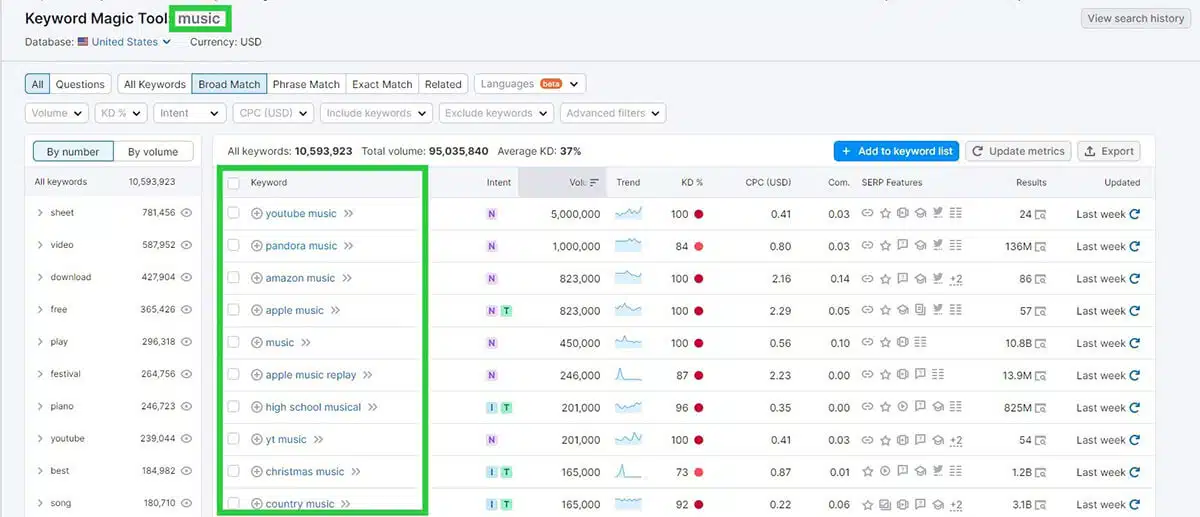Open SERP view icon beside 10.8B results
The height and width of the screenshot is (517, 1200).
[1040, 343]
